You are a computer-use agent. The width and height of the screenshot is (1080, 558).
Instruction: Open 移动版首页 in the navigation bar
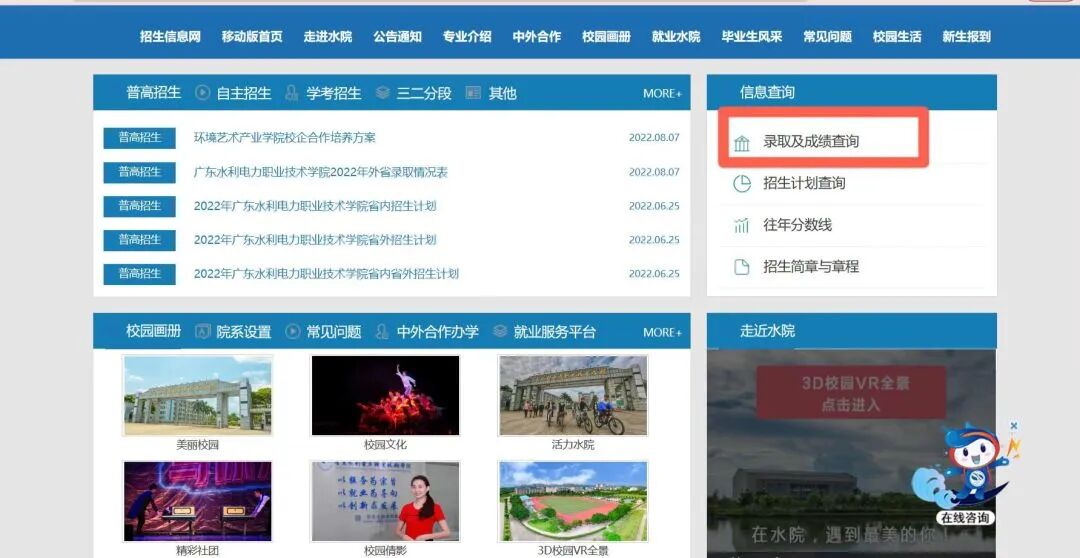[x=252, y=37]
